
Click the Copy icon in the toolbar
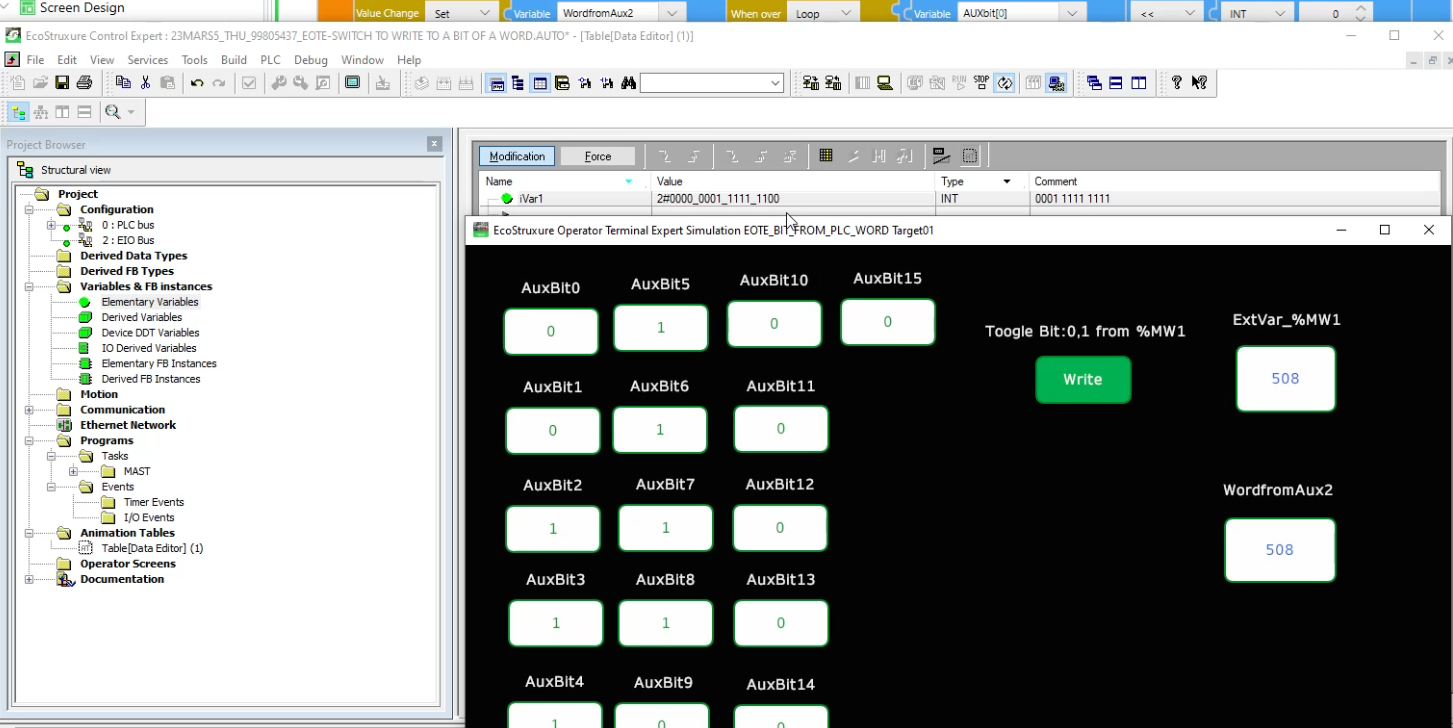point(123,83)
